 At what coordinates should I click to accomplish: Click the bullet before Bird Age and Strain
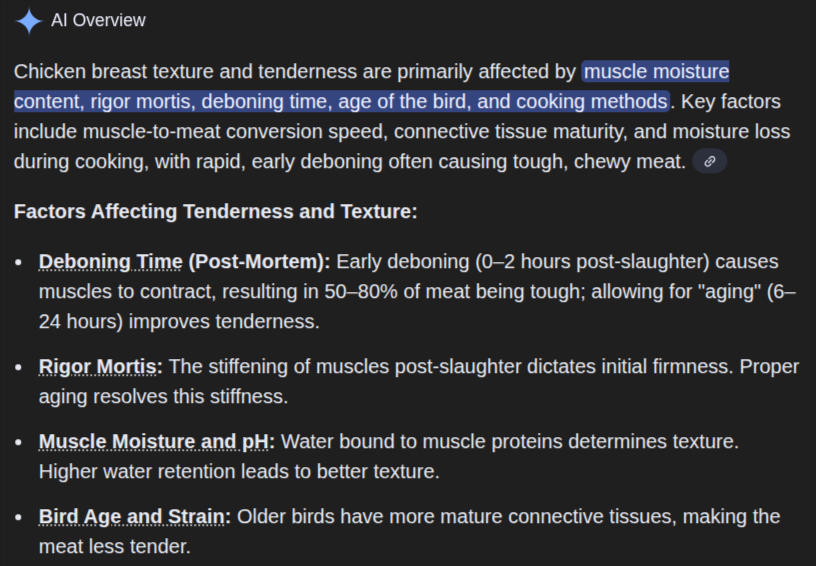[19, 517]
